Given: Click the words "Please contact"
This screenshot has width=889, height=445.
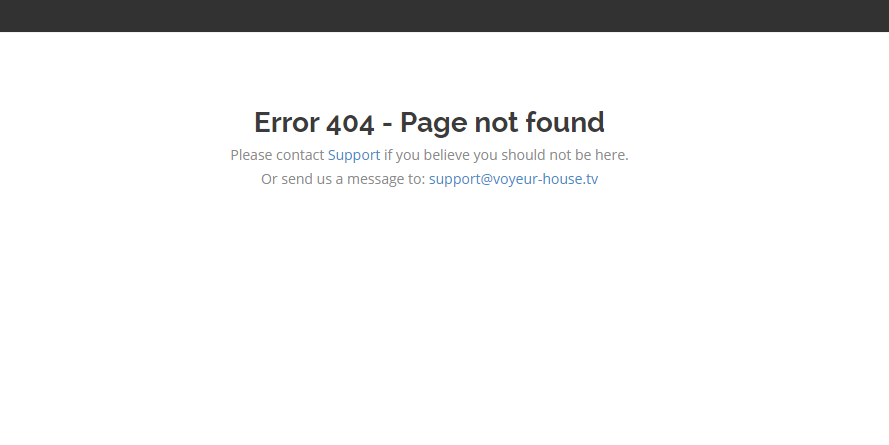Looking at the screenshot, I should 277,155.
